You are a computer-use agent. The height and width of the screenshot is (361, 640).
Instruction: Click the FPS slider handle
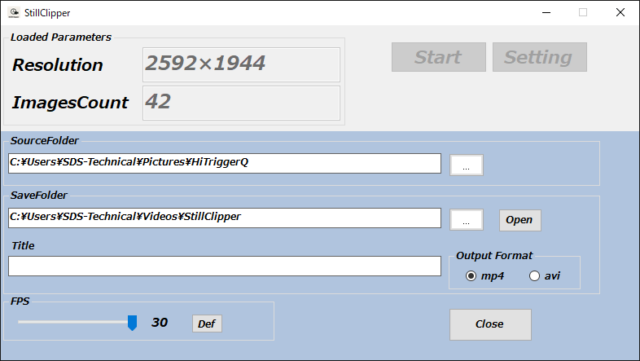132,323
